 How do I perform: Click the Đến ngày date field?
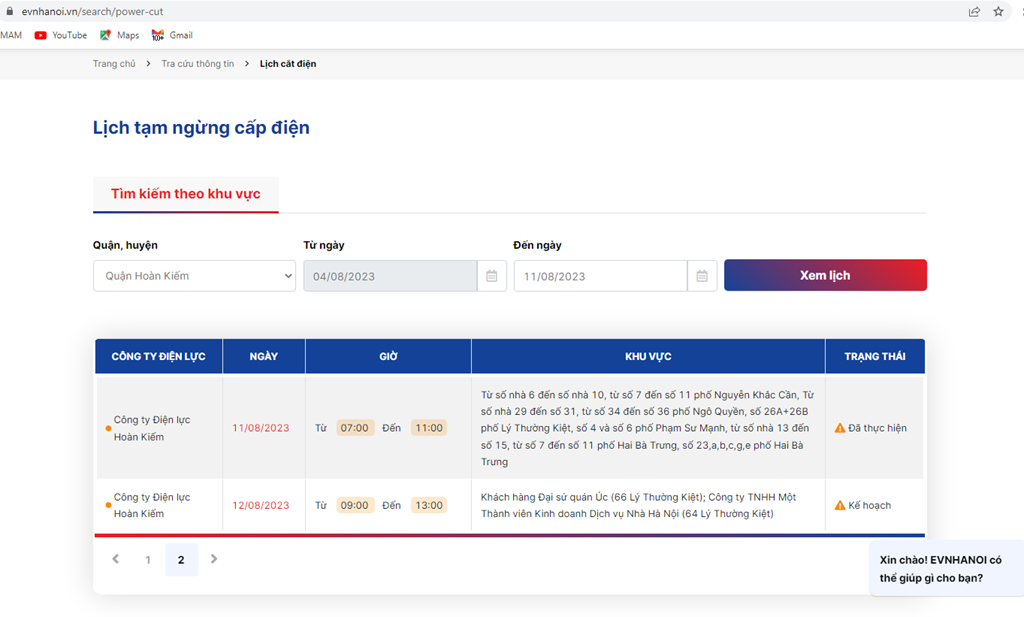[600, 276]
